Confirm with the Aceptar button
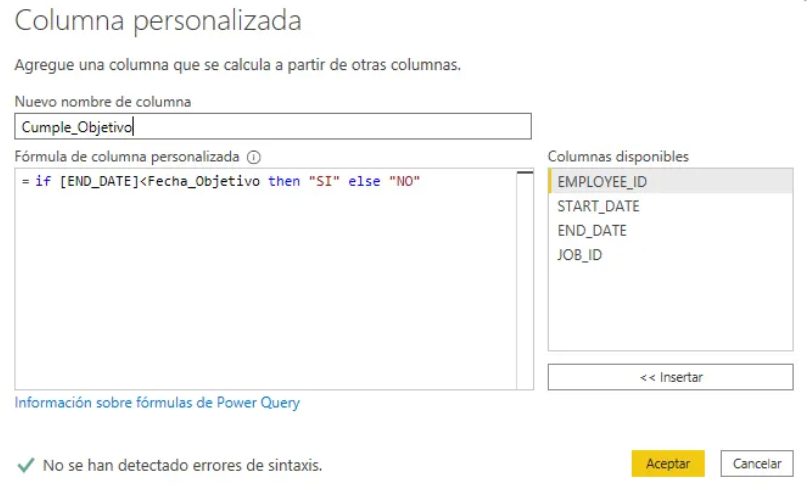The width and height of the screenshot is (807, 487). pos(667,464)
